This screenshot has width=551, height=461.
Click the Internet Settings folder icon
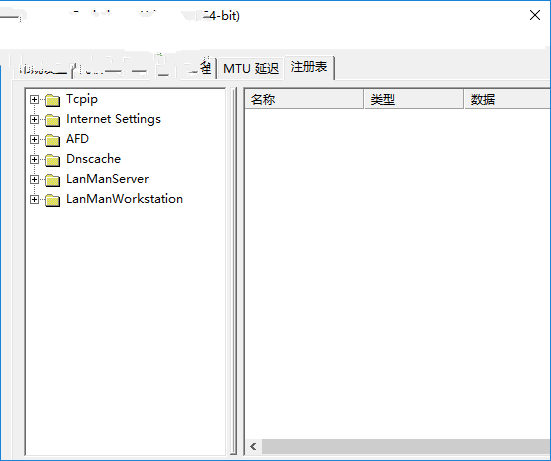(53, 120)
